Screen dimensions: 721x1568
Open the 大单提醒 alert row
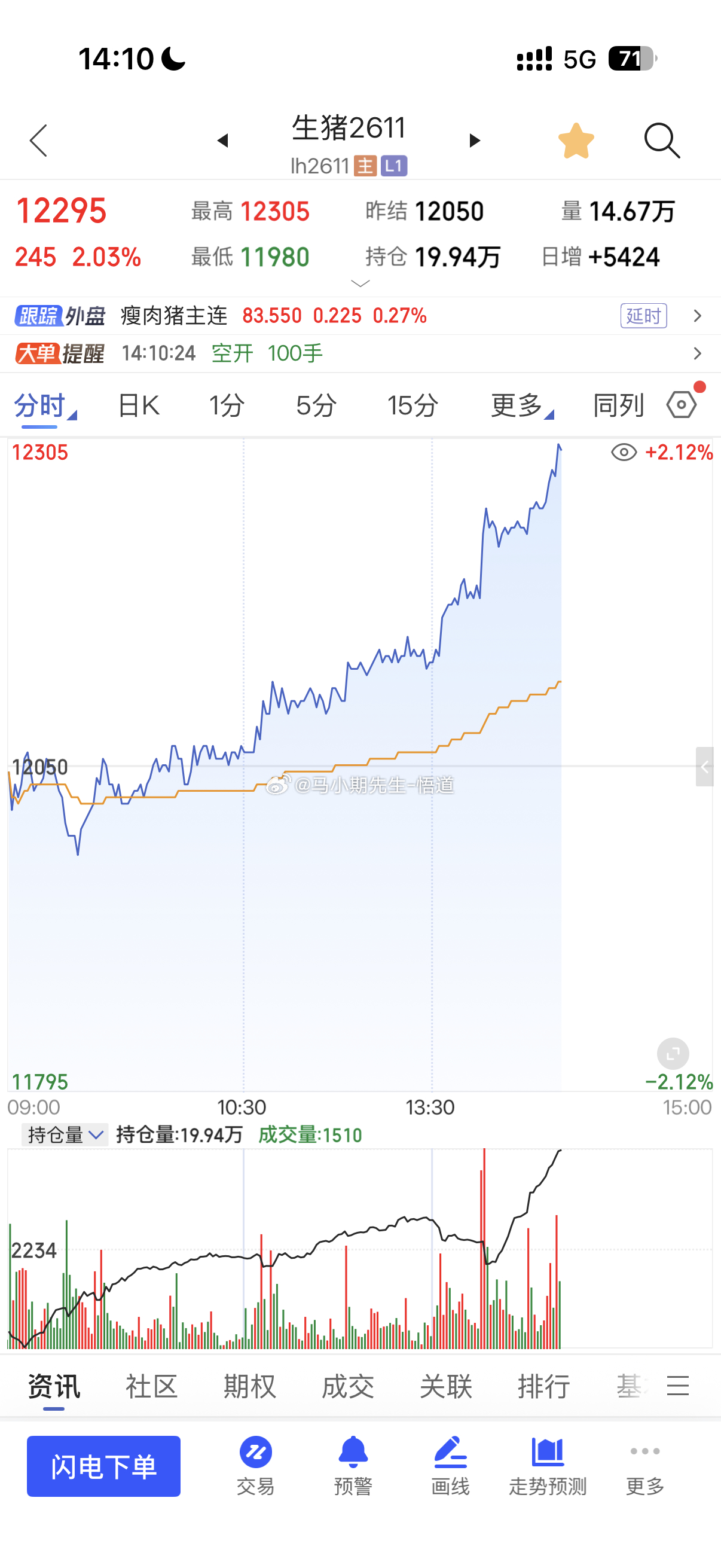[x=360, y=353]
